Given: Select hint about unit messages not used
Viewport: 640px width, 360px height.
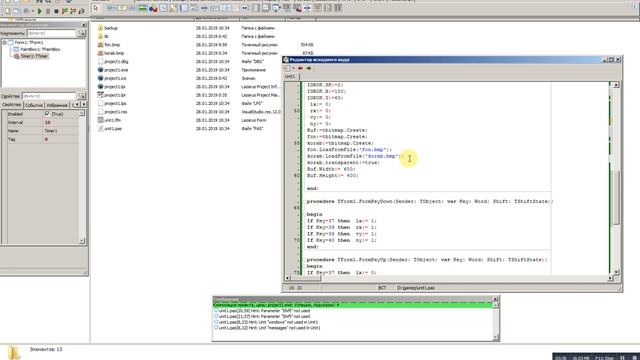Looking at the screenshot, I should [270, 328].
